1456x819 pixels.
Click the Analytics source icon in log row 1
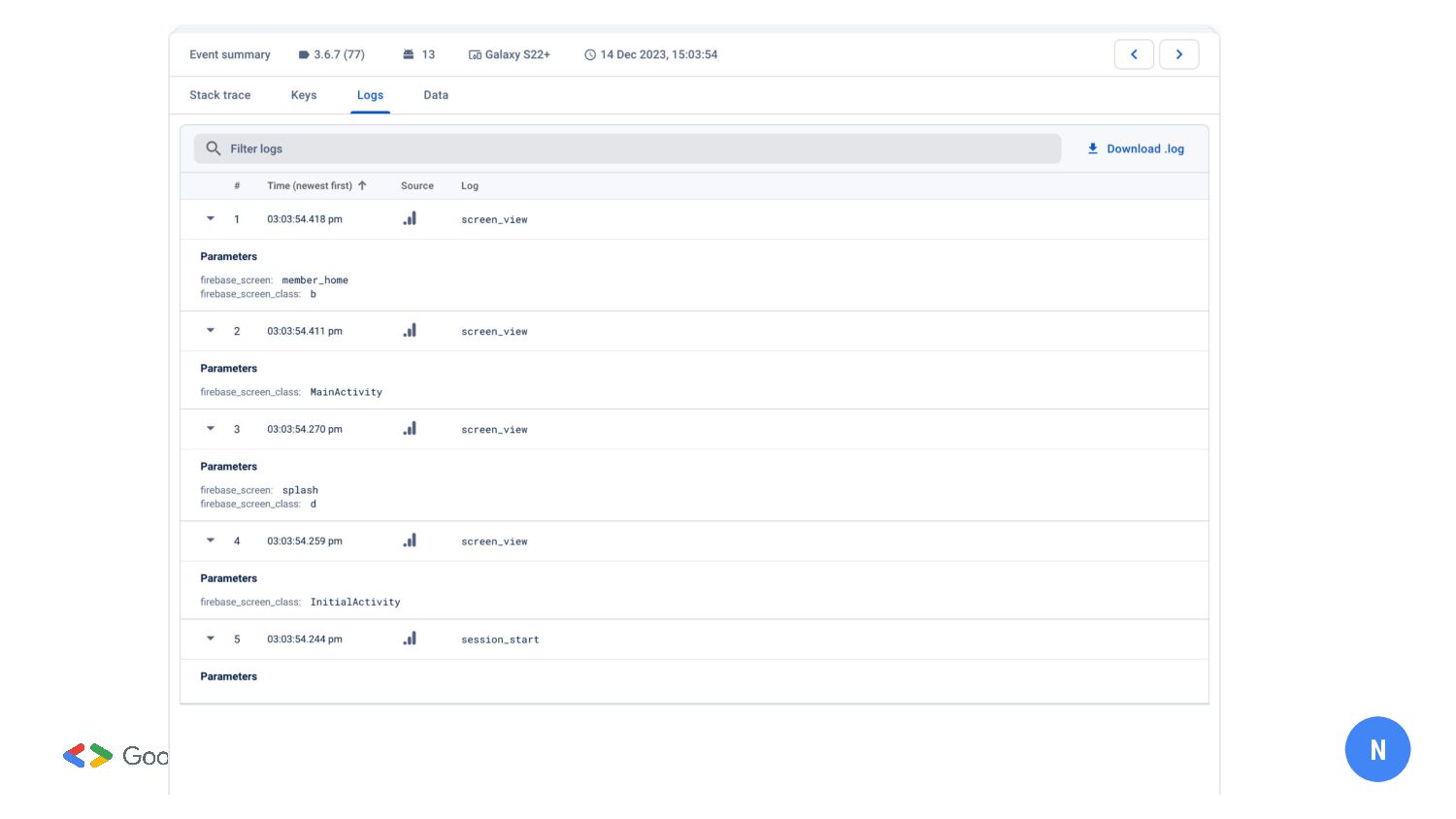pos(410,218)
